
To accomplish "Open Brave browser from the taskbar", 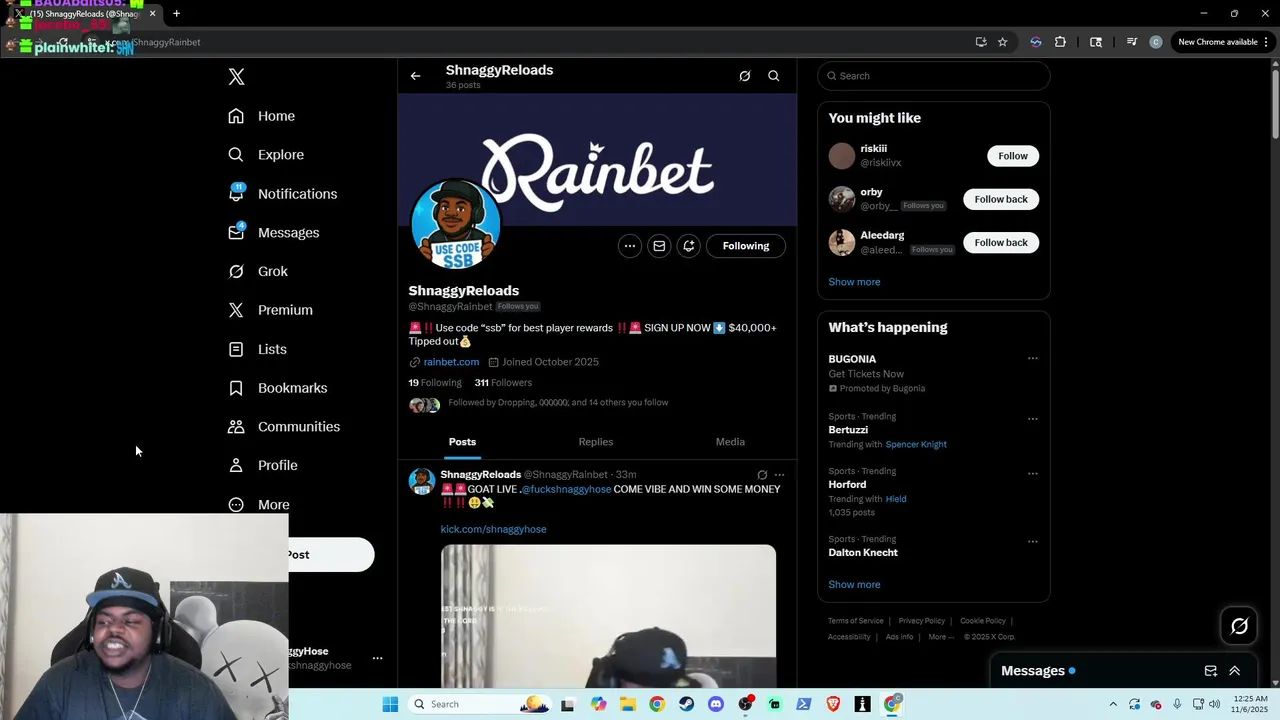I will 833,704.
